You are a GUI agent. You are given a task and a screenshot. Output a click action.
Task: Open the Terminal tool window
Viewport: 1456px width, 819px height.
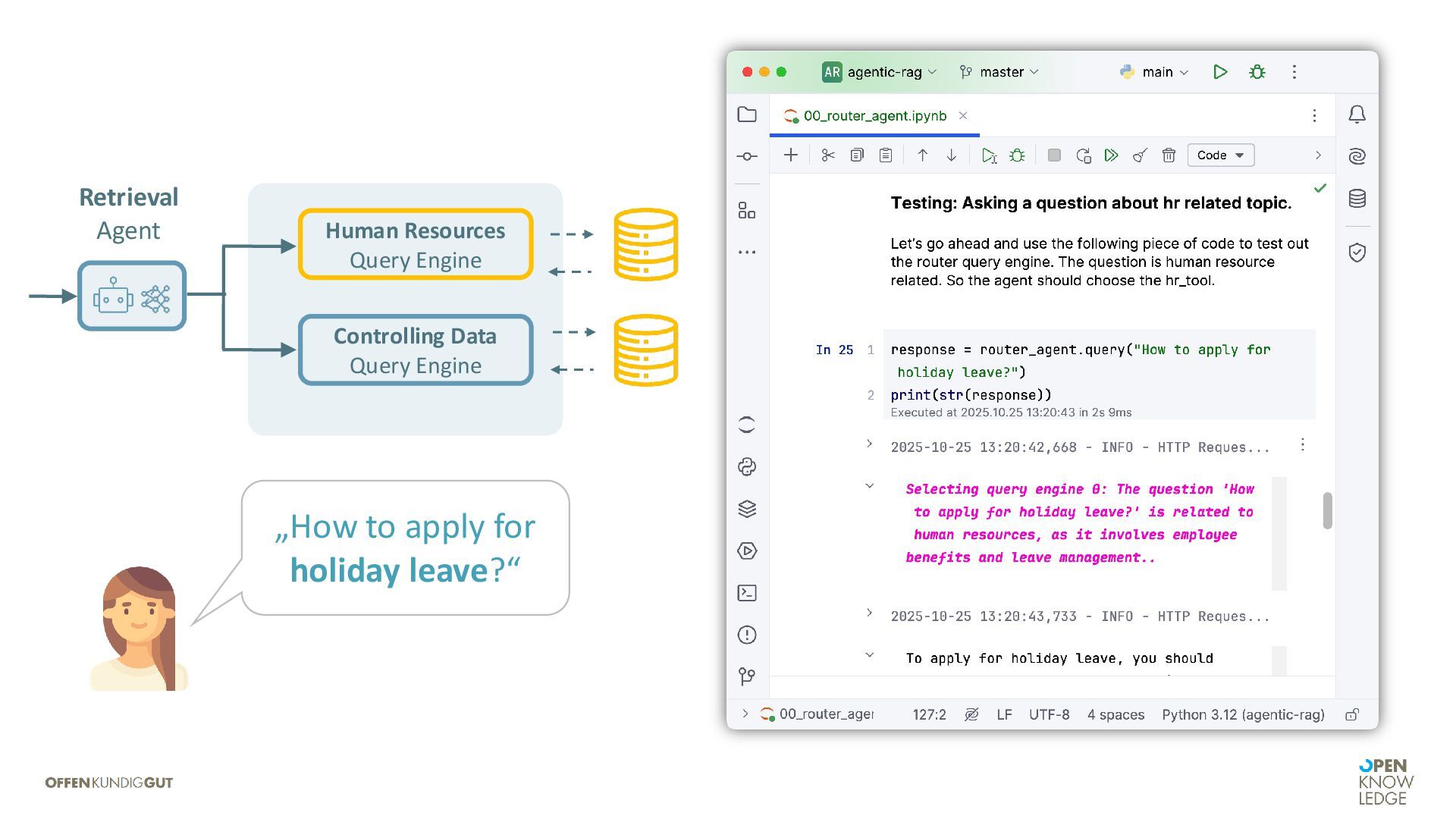(747, 593)
